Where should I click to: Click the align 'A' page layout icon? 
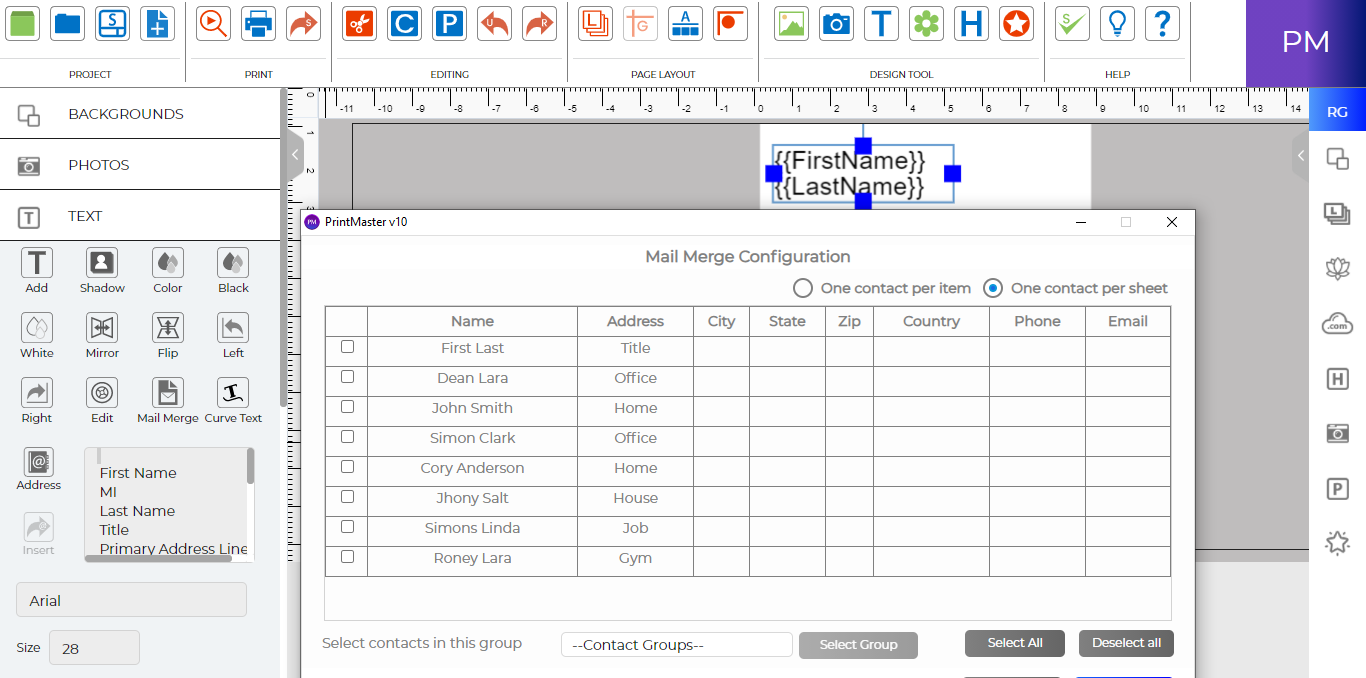(685, 23)
